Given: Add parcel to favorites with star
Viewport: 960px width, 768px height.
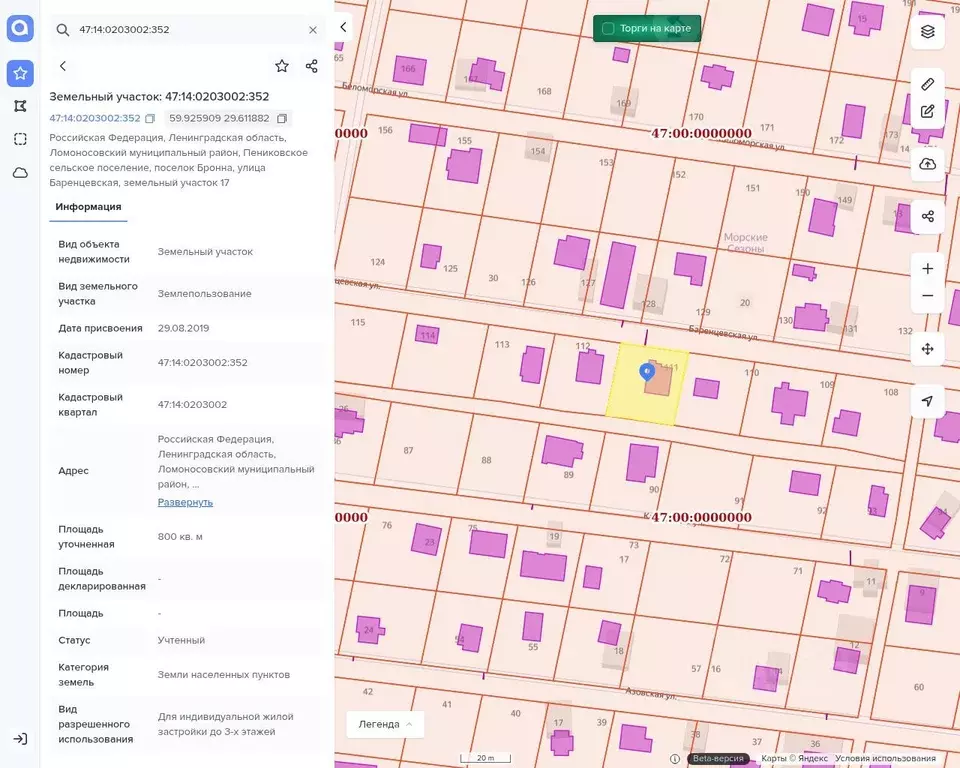Looking at the screenshot, I should pos(282,66).
